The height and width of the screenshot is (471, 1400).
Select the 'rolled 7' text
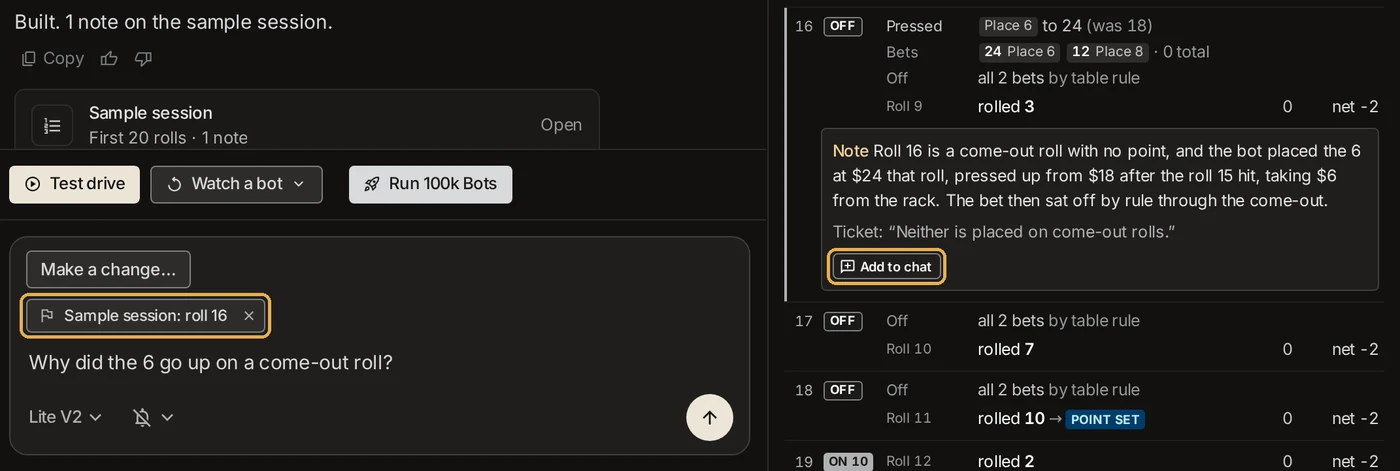pyautogui.click(x=1006, y=349)
